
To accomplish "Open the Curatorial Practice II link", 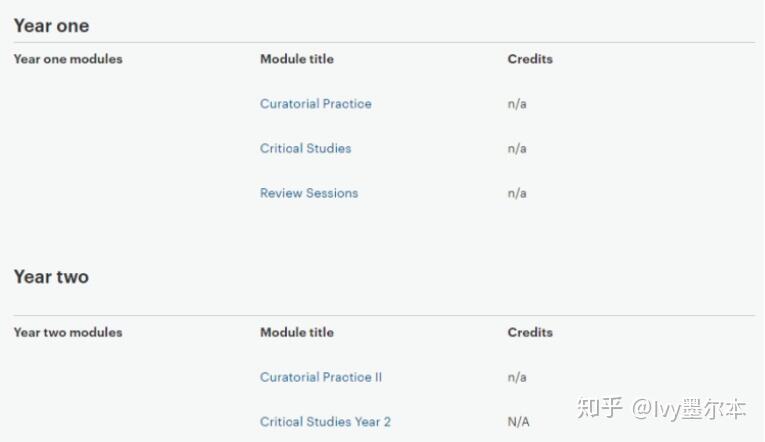I will (321, 377).
